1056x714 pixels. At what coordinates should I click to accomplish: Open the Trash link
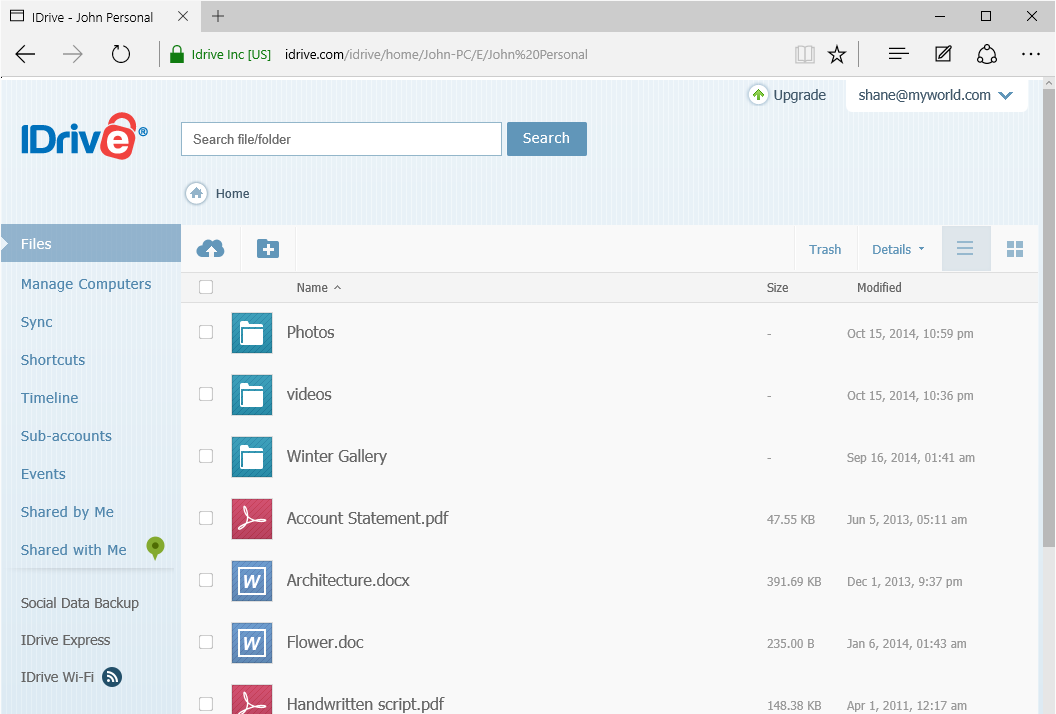[825, 250]
